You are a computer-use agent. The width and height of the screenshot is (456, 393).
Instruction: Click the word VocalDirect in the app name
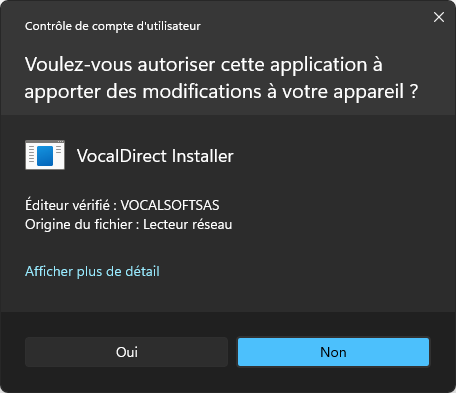(x=122, y=156)
